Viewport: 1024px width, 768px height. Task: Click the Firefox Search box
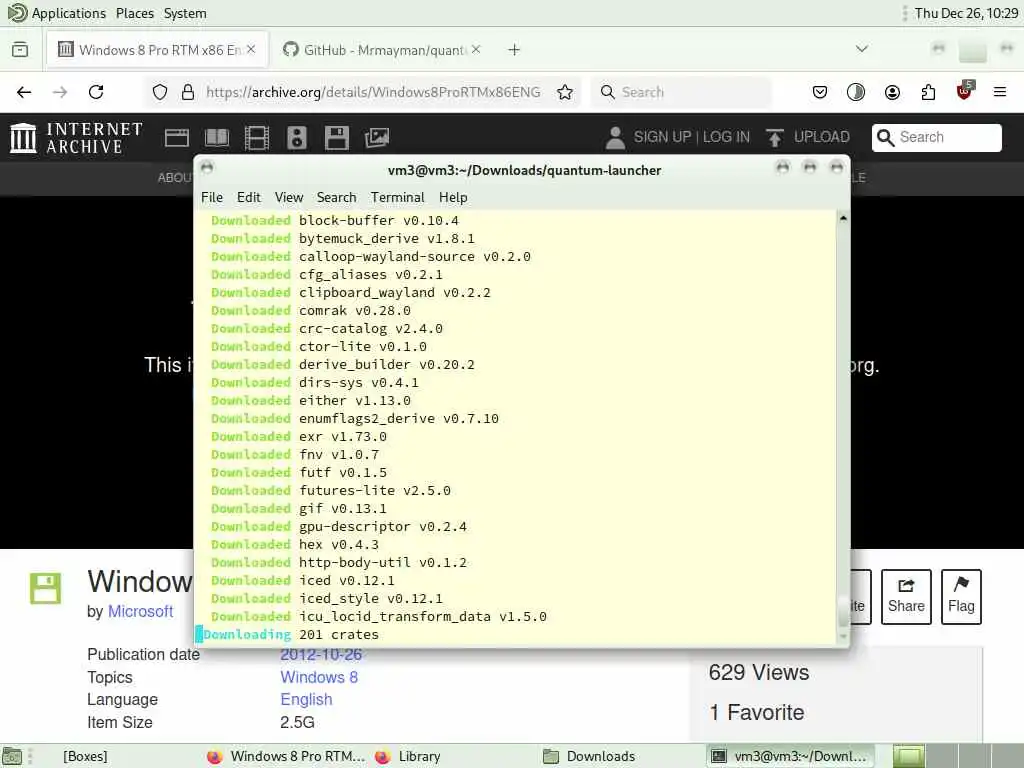(681, 92)
